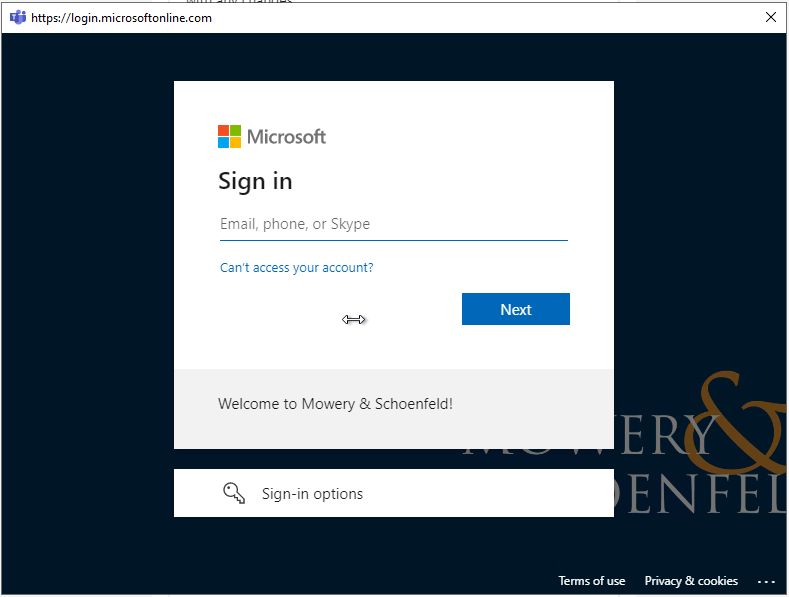Click the Welcome to Mowery & Schoenfeld message

click(335, 404)
